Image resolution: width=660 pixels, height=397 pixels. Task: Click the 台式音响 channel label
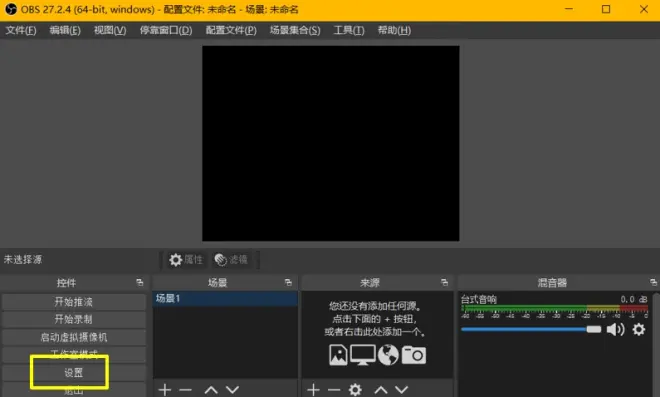pyautogui.click(x=479, y=299)
